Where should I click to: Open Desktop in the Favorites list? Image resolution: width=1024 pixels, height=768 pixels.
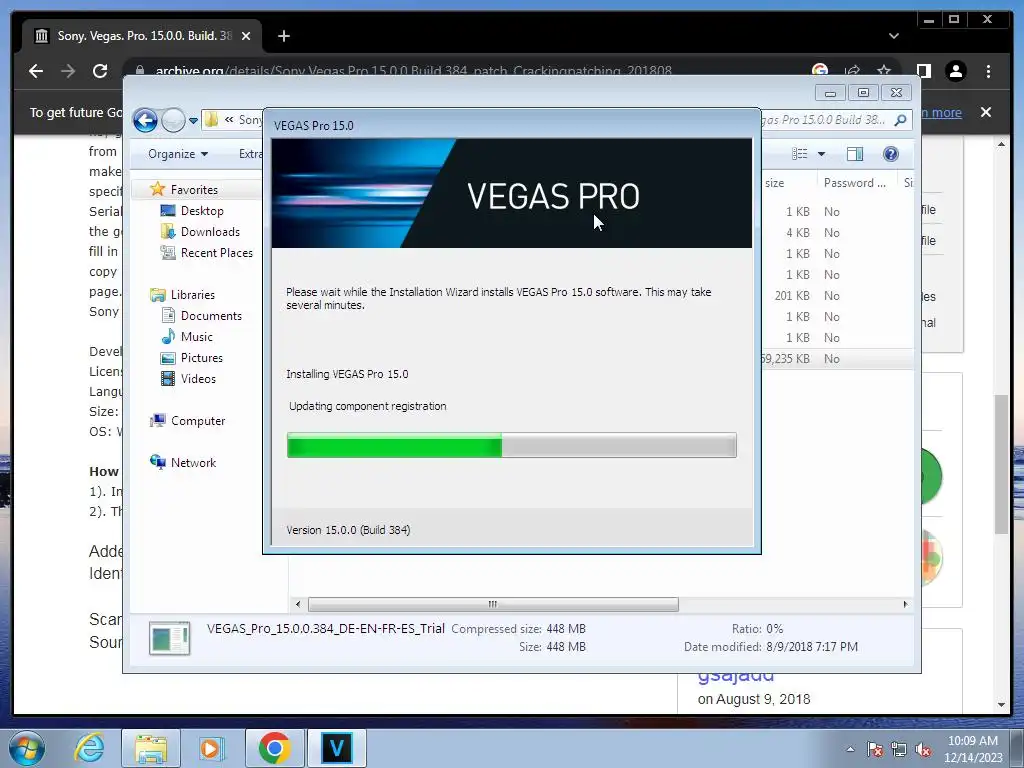tap(202, 211)
